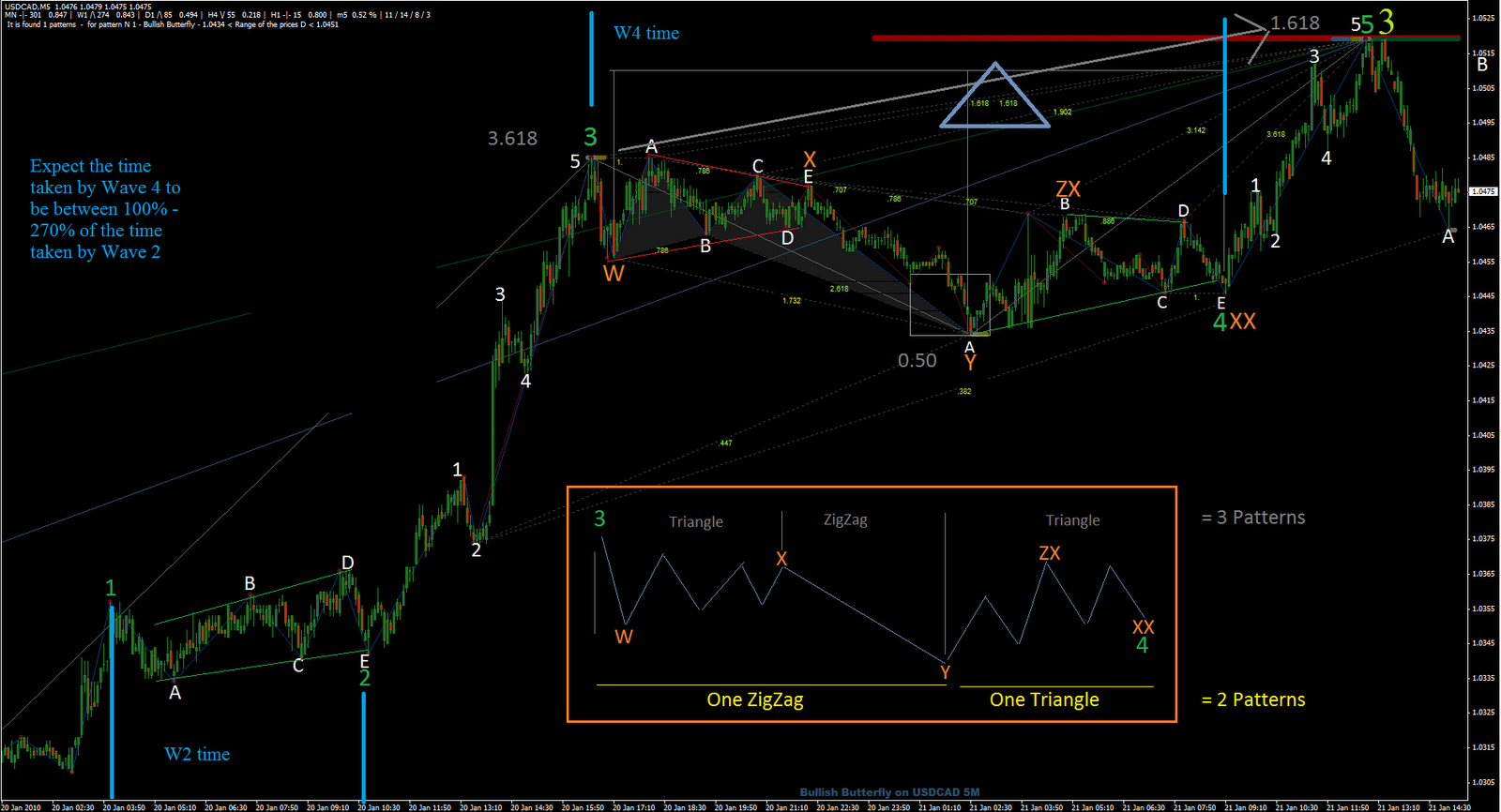This screenshot has width=1501, height=812.
Task: Click the '.447' ratio label
Action: (725, 443)
